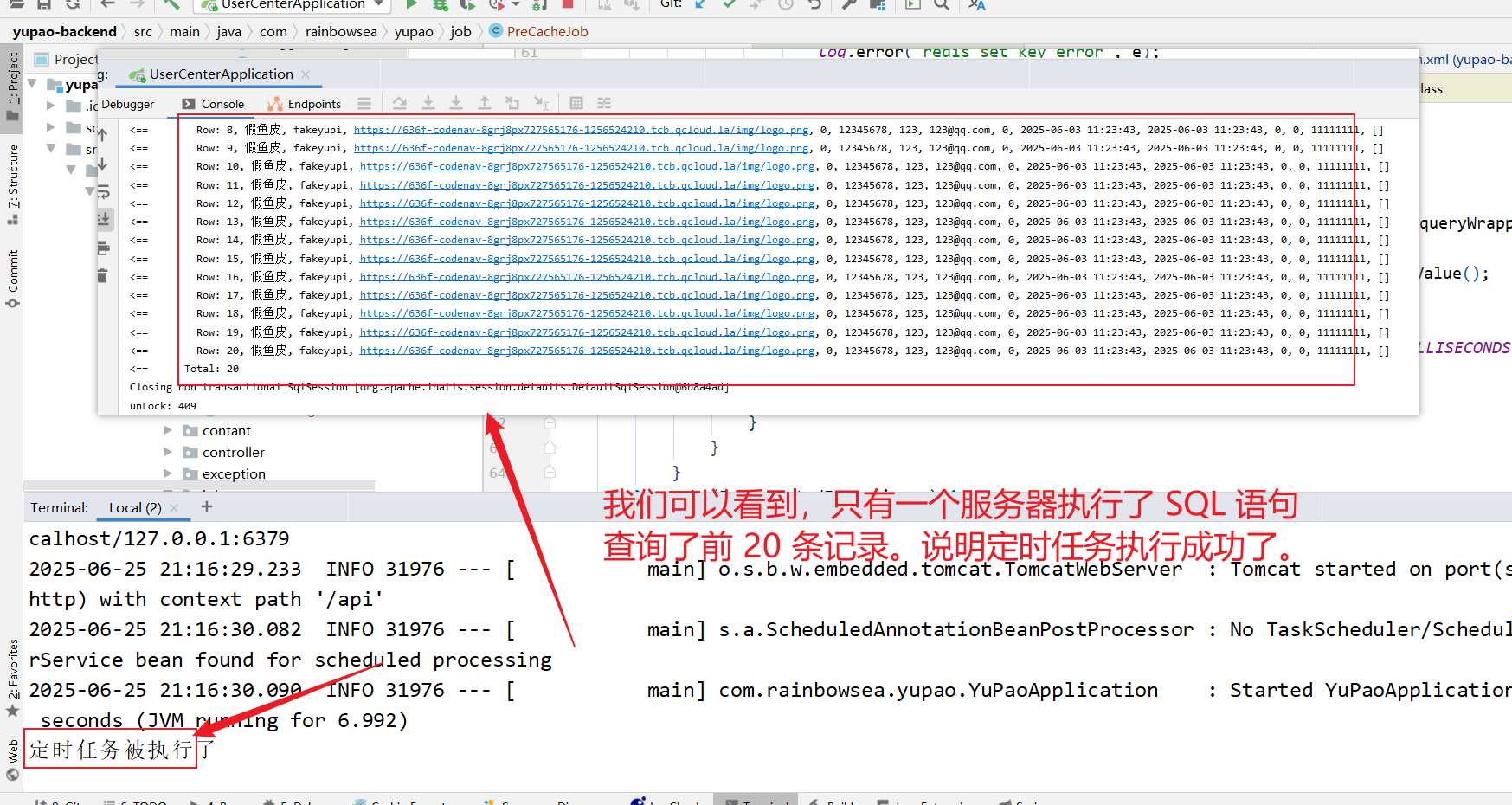The image size is (1512, 805).
Task: Click rainbowsea in the breadcrumb bar
Action: [341, 31]
